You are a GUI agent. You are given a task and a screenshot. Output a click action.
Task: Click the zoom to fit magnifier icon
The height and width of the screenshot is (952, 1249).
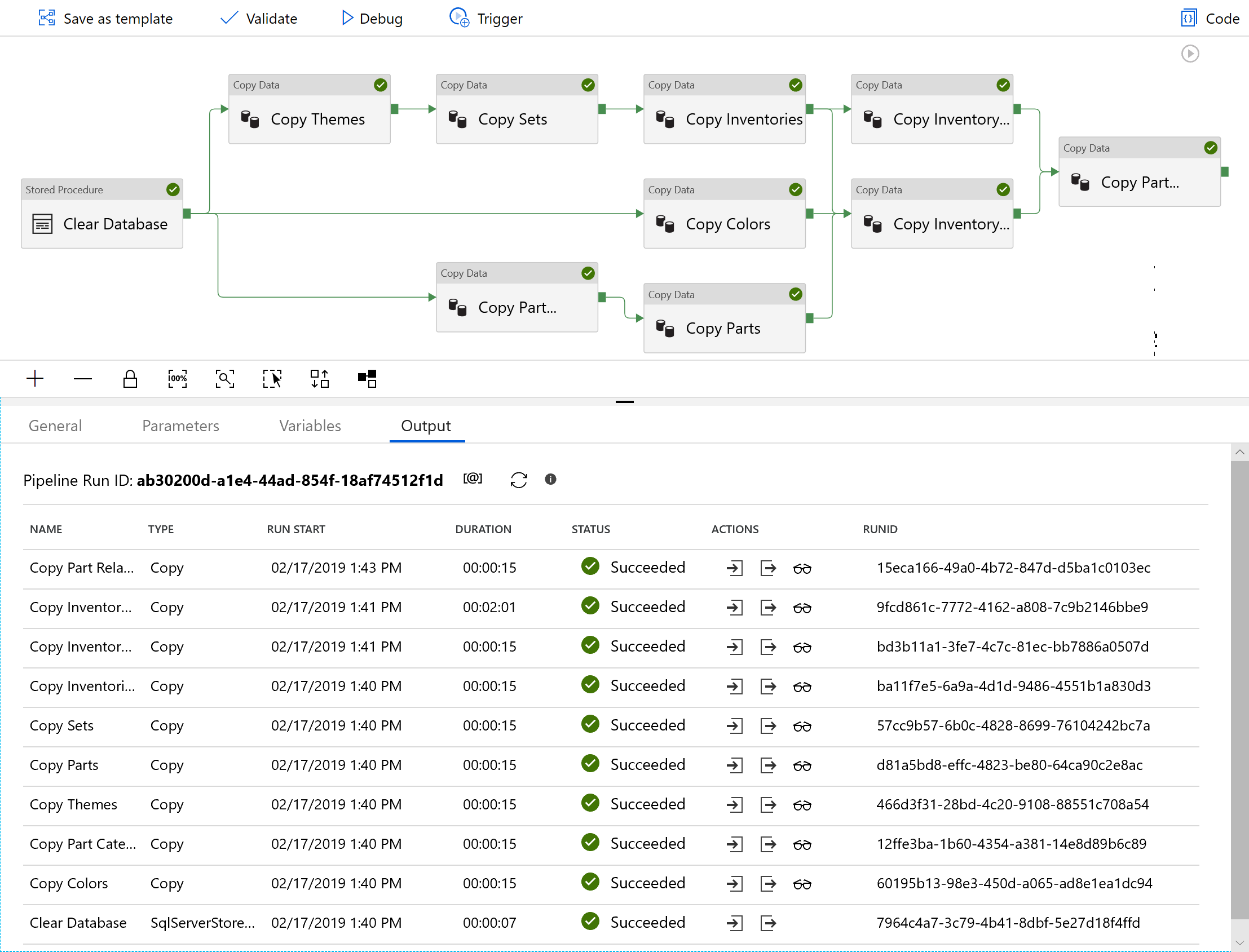point(225,379)
